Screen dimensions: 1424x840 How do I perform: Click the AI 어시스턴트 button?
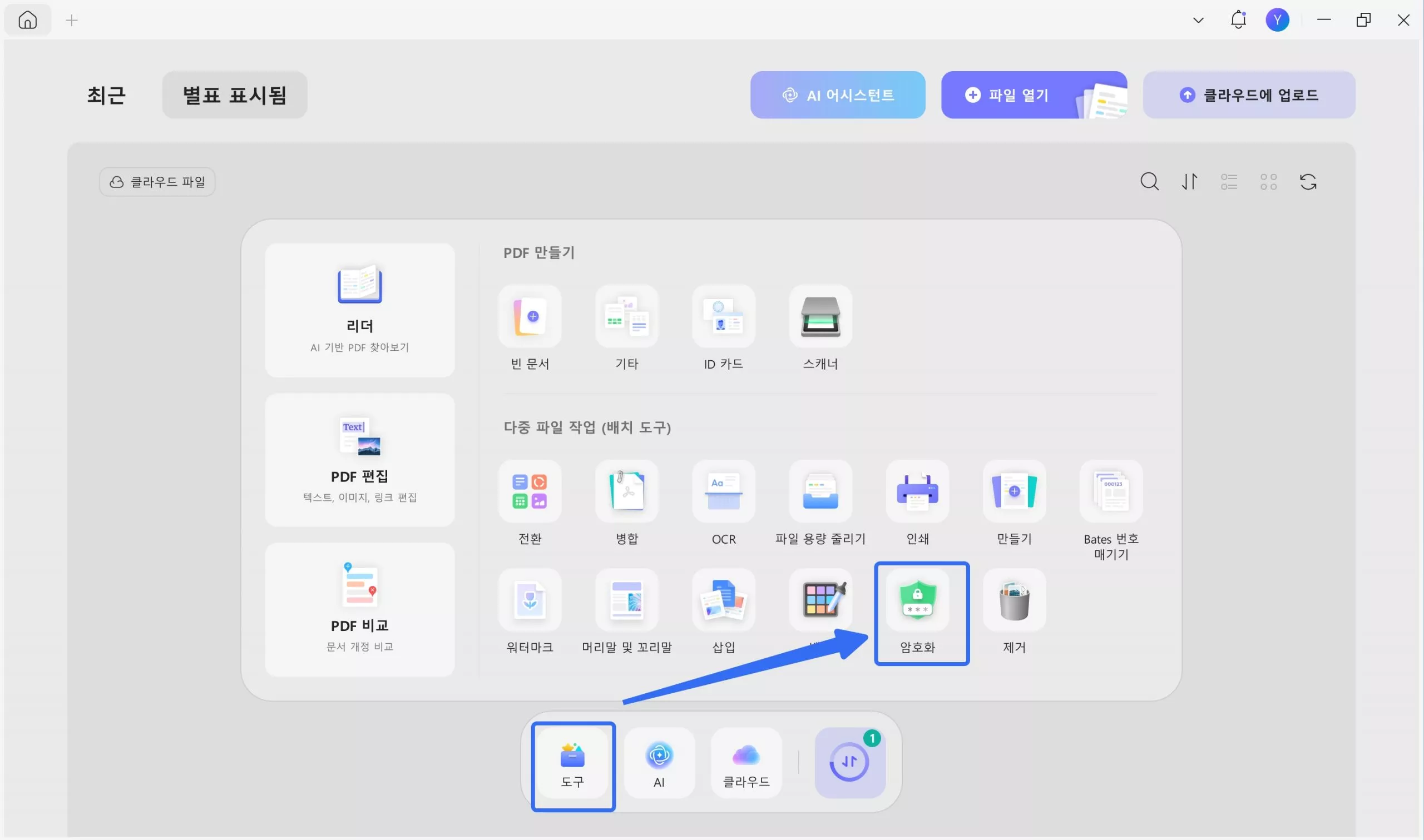coord(837,95)
